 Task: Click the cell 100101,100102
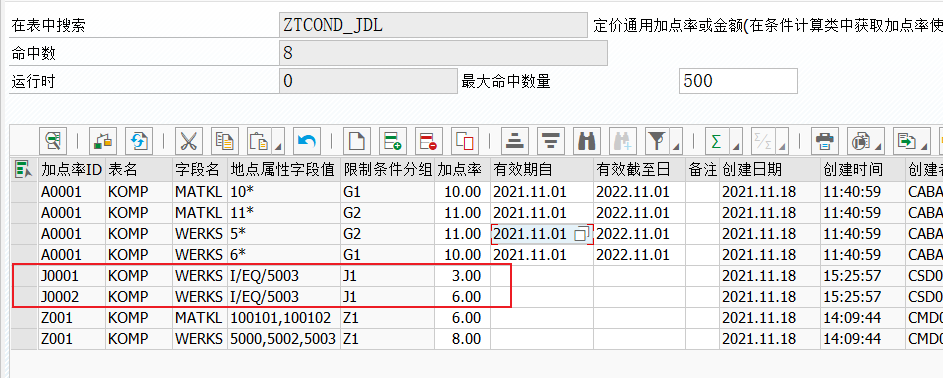(284, 318)
